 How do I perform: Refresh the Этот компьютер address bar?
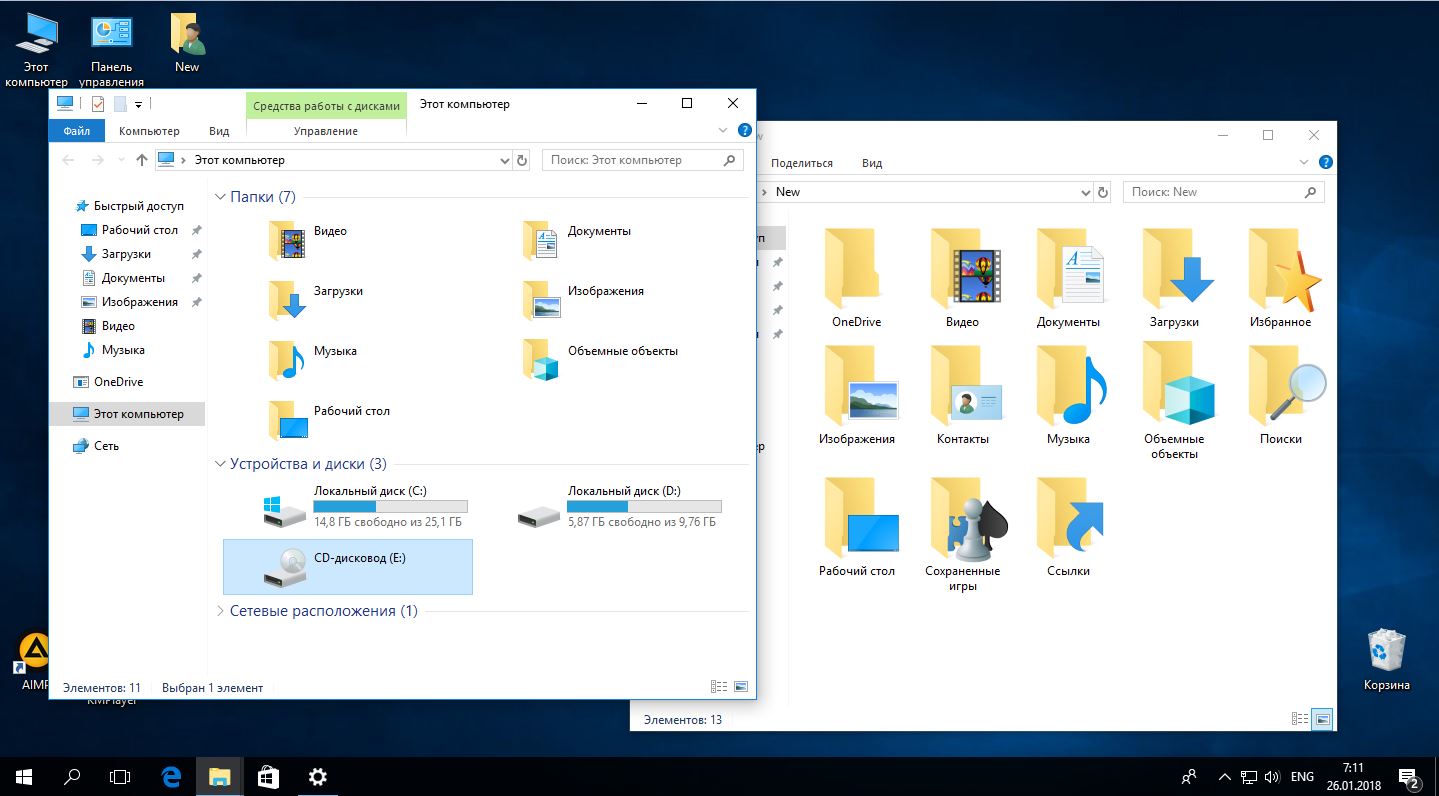(521, 160)
